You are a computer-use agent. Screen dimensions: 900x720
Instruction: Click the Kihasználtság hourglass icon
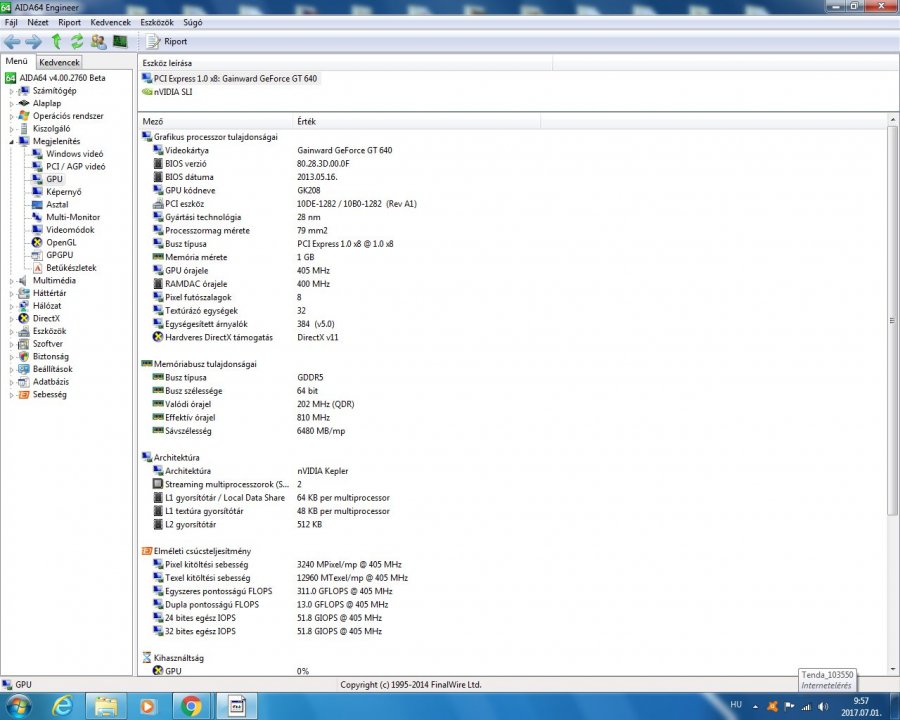click(146, 658)
